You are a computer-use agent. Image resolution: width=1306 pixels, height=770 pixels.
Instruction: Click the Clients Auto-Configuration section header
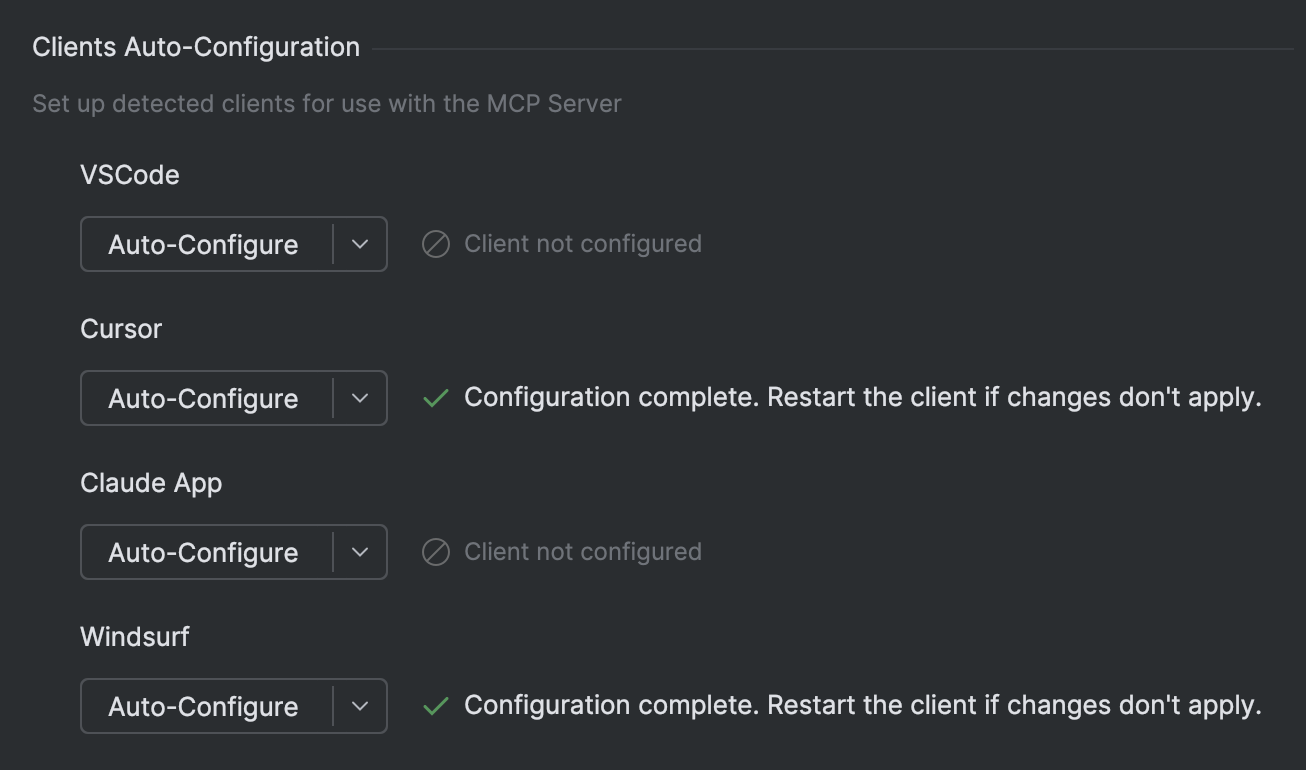(x=196, y=47)
